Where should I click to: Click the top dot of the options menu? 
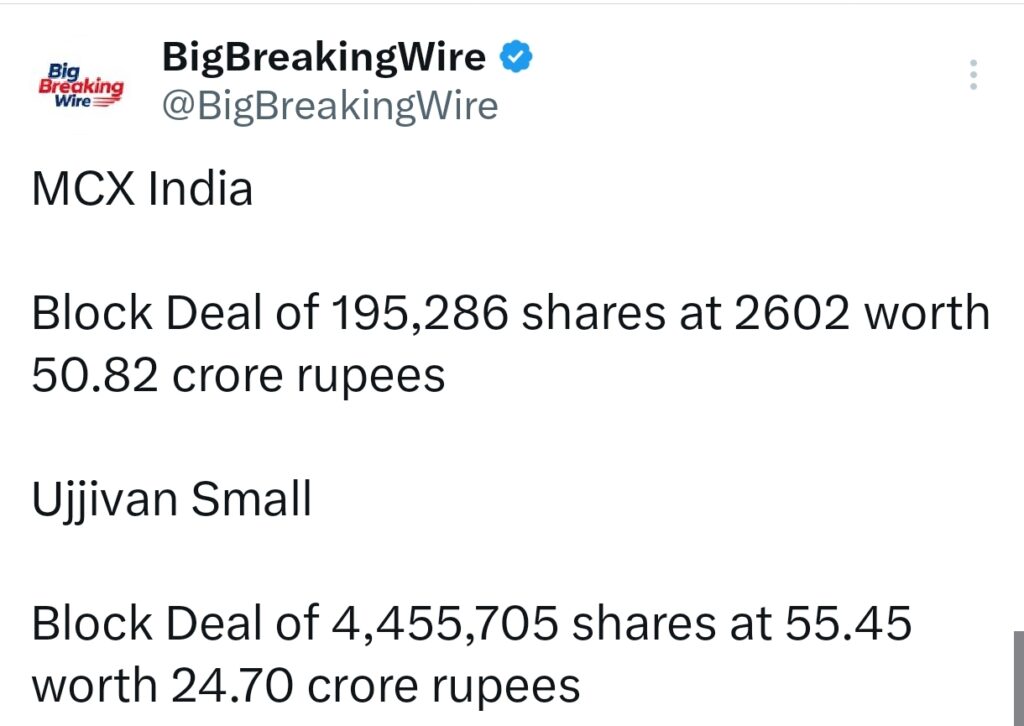[x=972, y=62]
